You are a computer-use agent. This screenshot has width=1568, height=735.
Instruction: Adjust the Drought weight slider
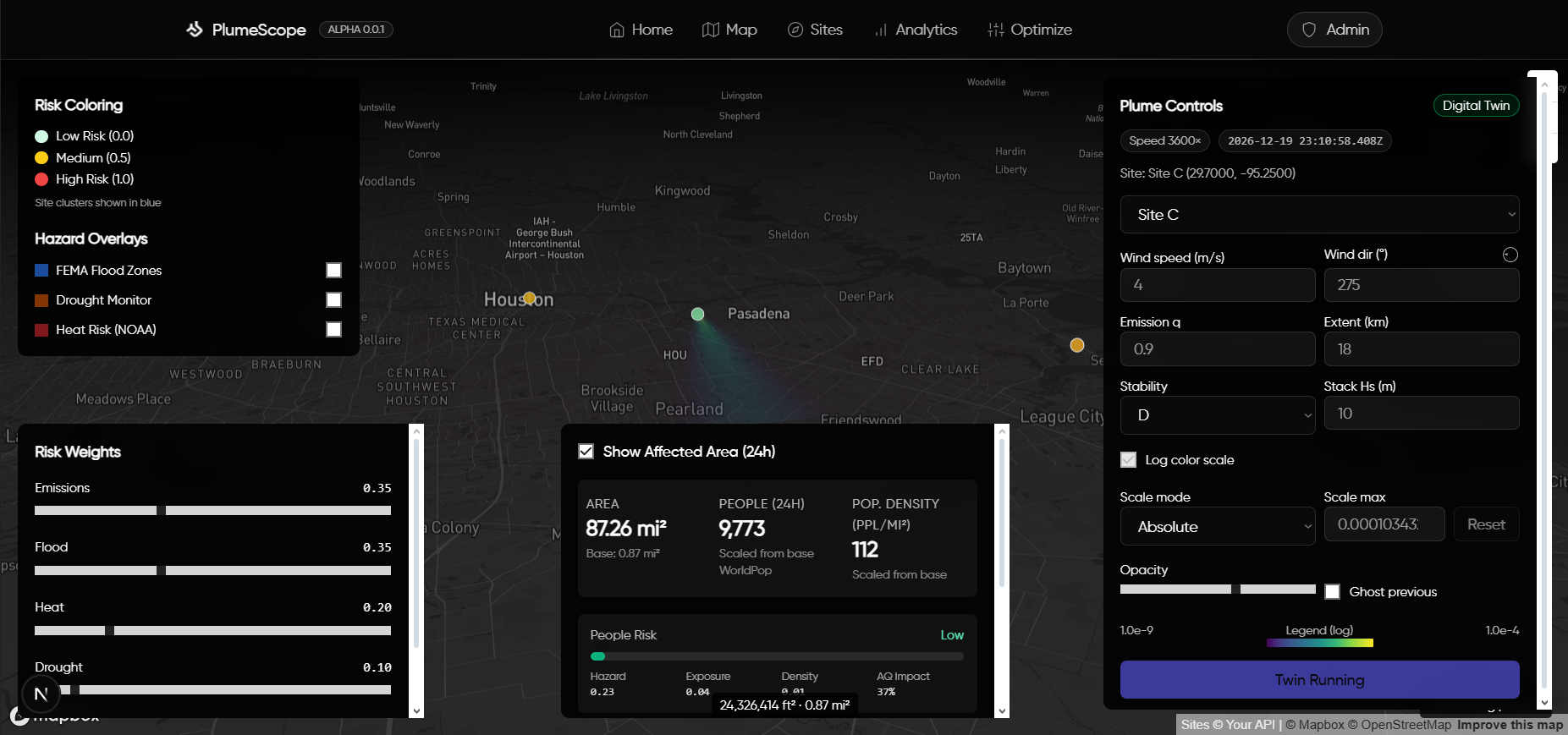212,690
